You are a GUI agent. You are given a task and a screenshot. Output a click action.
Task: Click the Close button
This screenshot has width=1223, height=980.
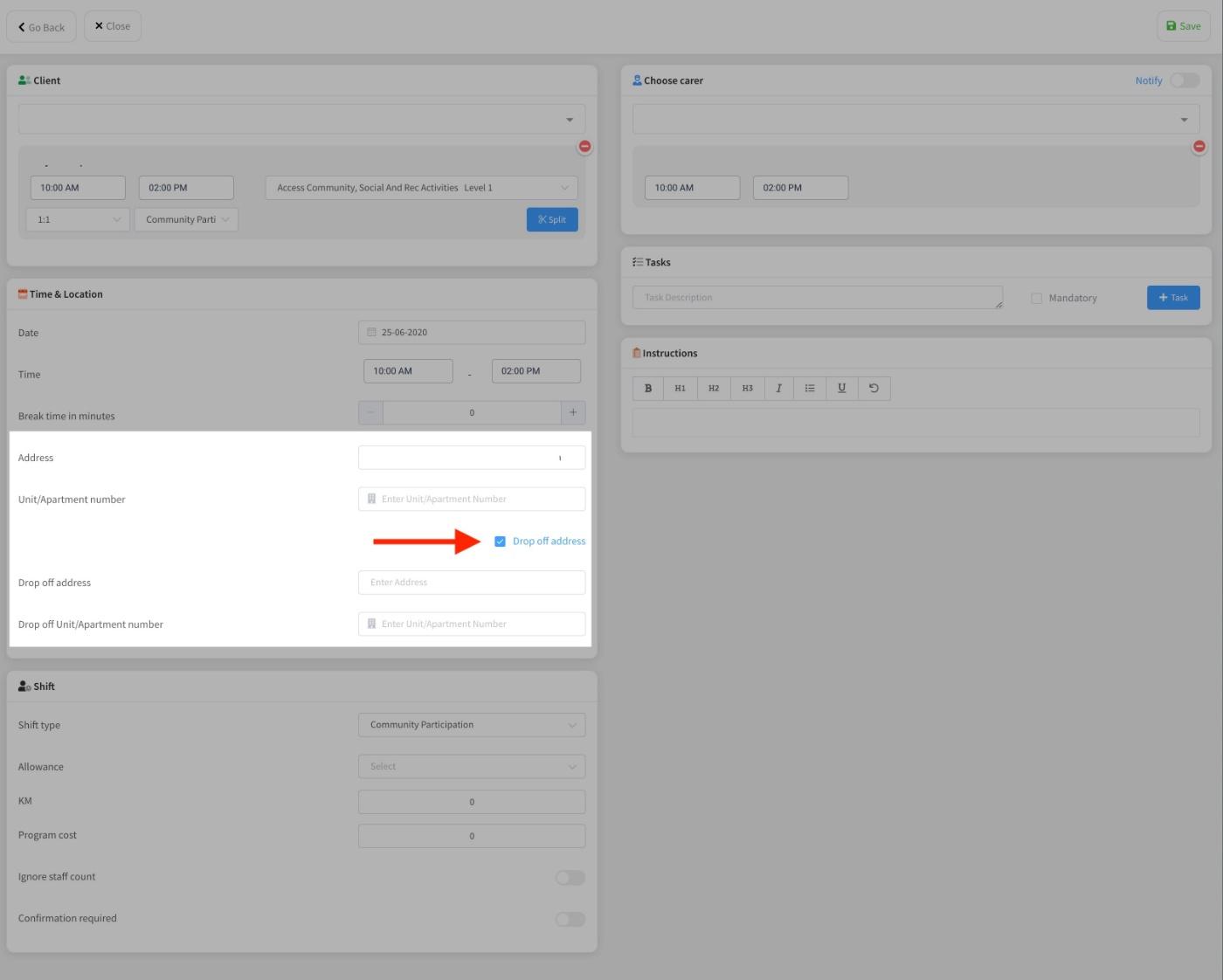113,26
